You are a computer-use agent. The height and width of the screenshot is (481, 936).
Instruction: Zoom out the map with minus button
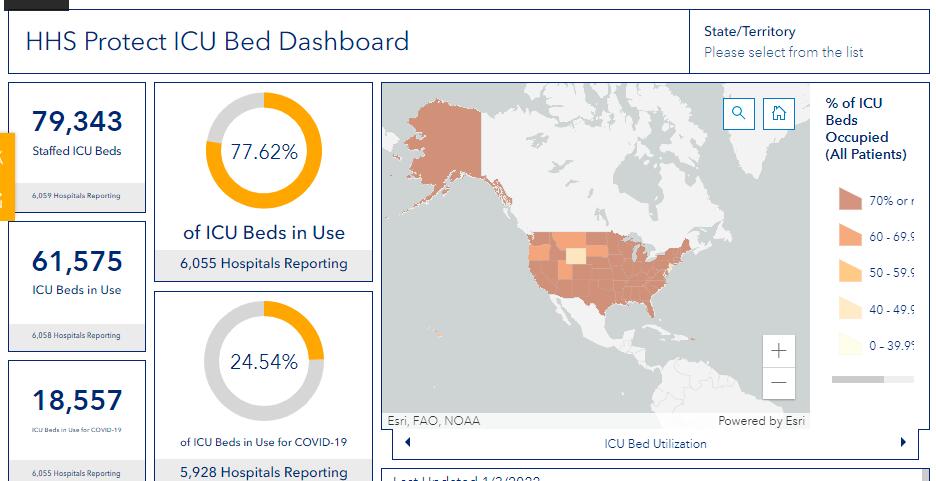(x=778, y=383)
